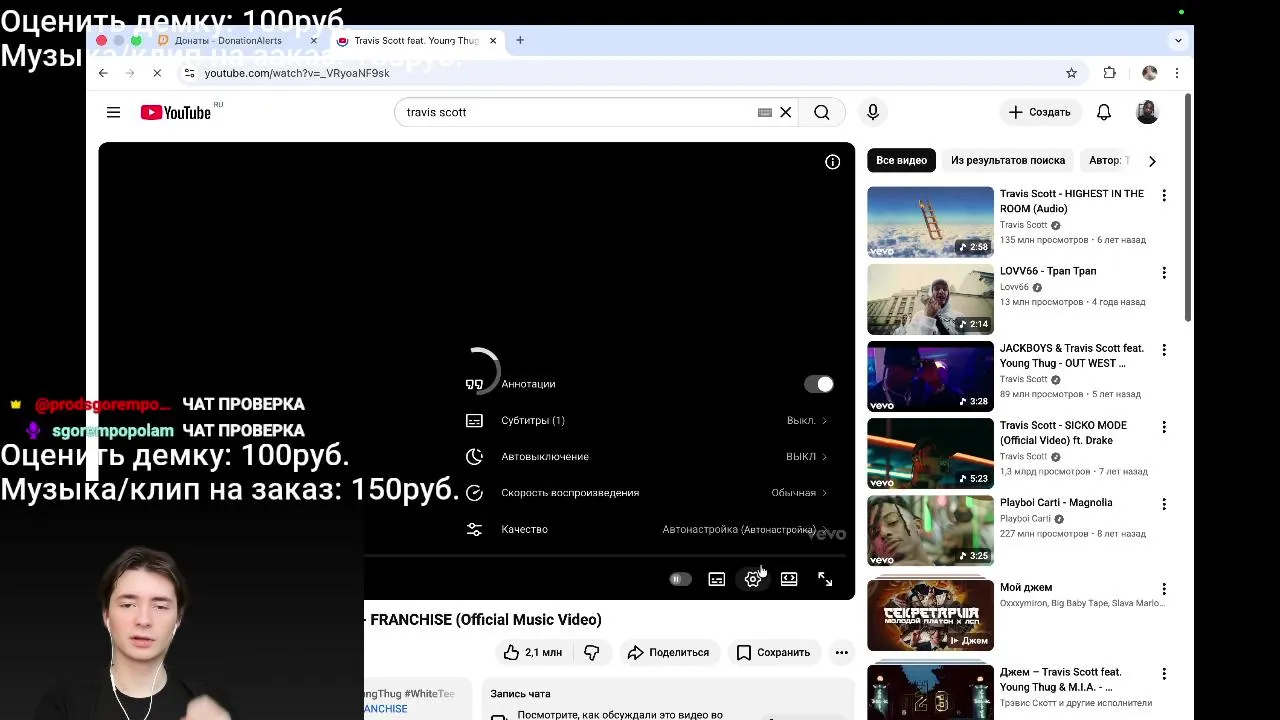
Task: Start voice search with the microphone
Action: [x=873, y=112]
